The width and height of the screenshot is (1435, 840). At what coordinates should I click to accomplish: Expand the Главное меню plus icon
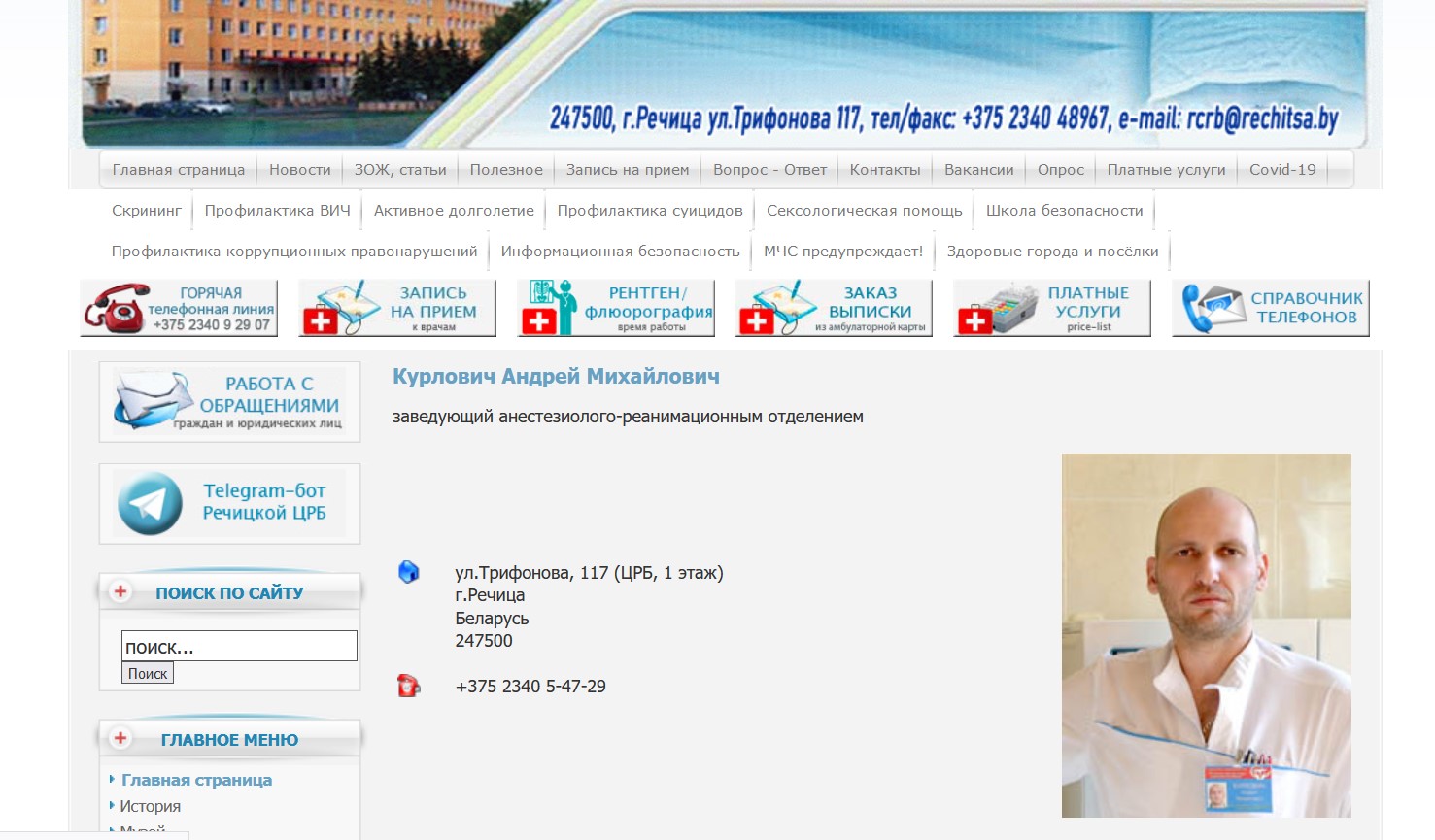(x=120, y=738)
